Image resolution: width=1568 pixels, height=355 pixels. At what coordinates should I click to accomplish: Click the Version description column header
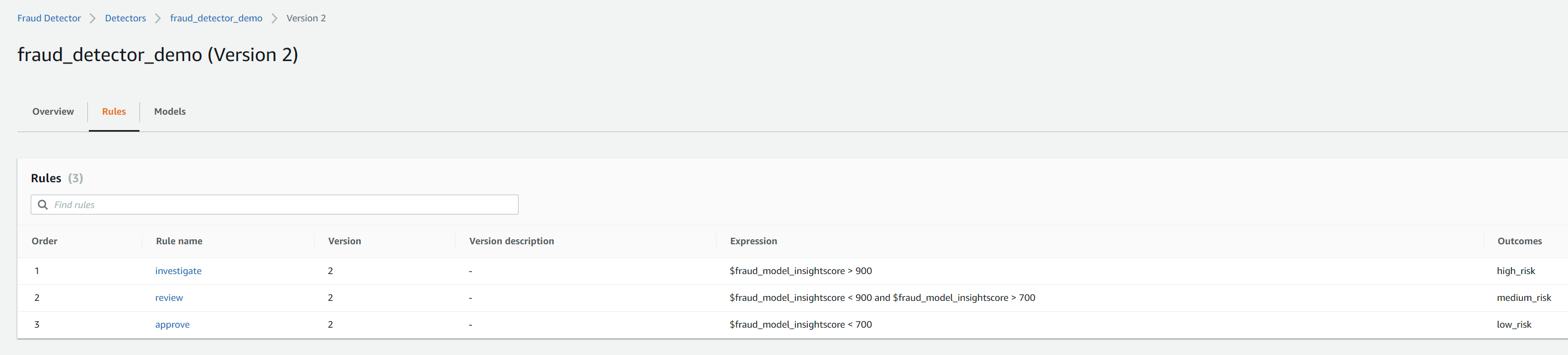coord(511,241)
